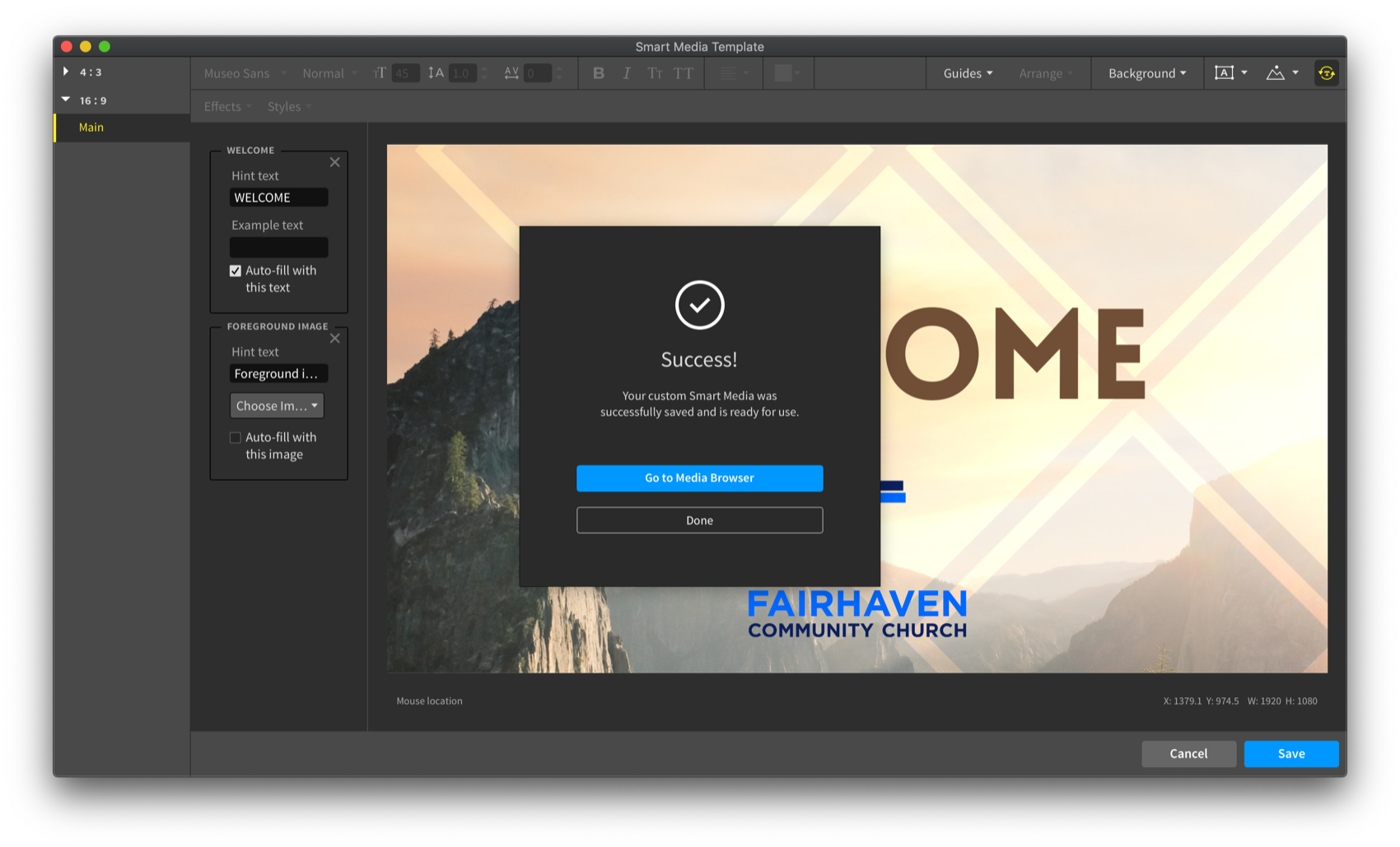1400x847 pixels.
Task: Click the text color swatch
Action: click(783, 73)
